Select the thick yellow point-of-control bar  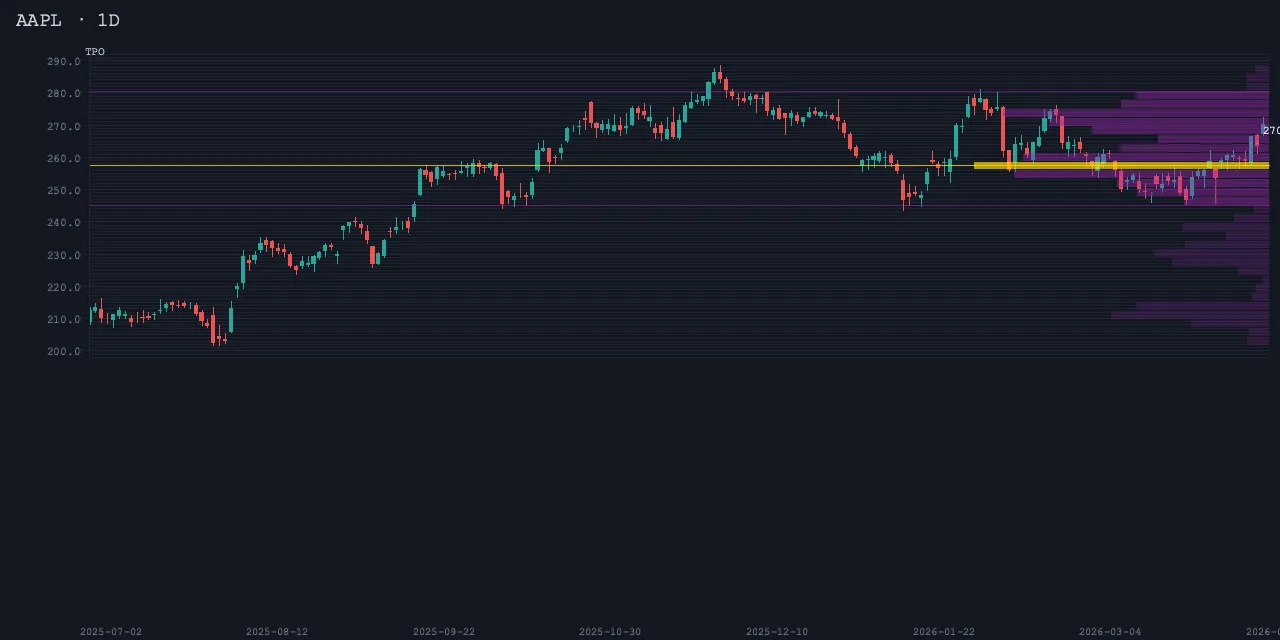coord(1120,166)
